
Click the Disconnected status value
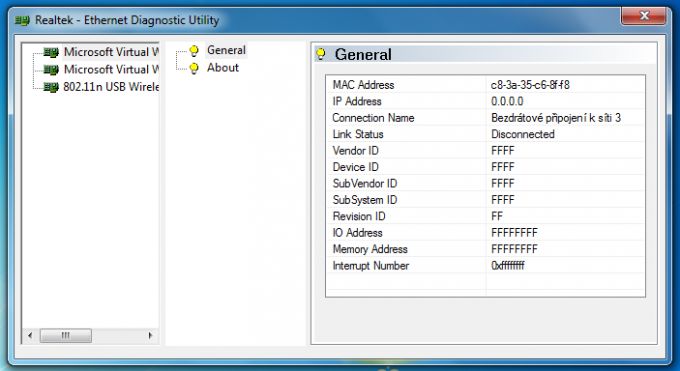click(x=523, y=135)
